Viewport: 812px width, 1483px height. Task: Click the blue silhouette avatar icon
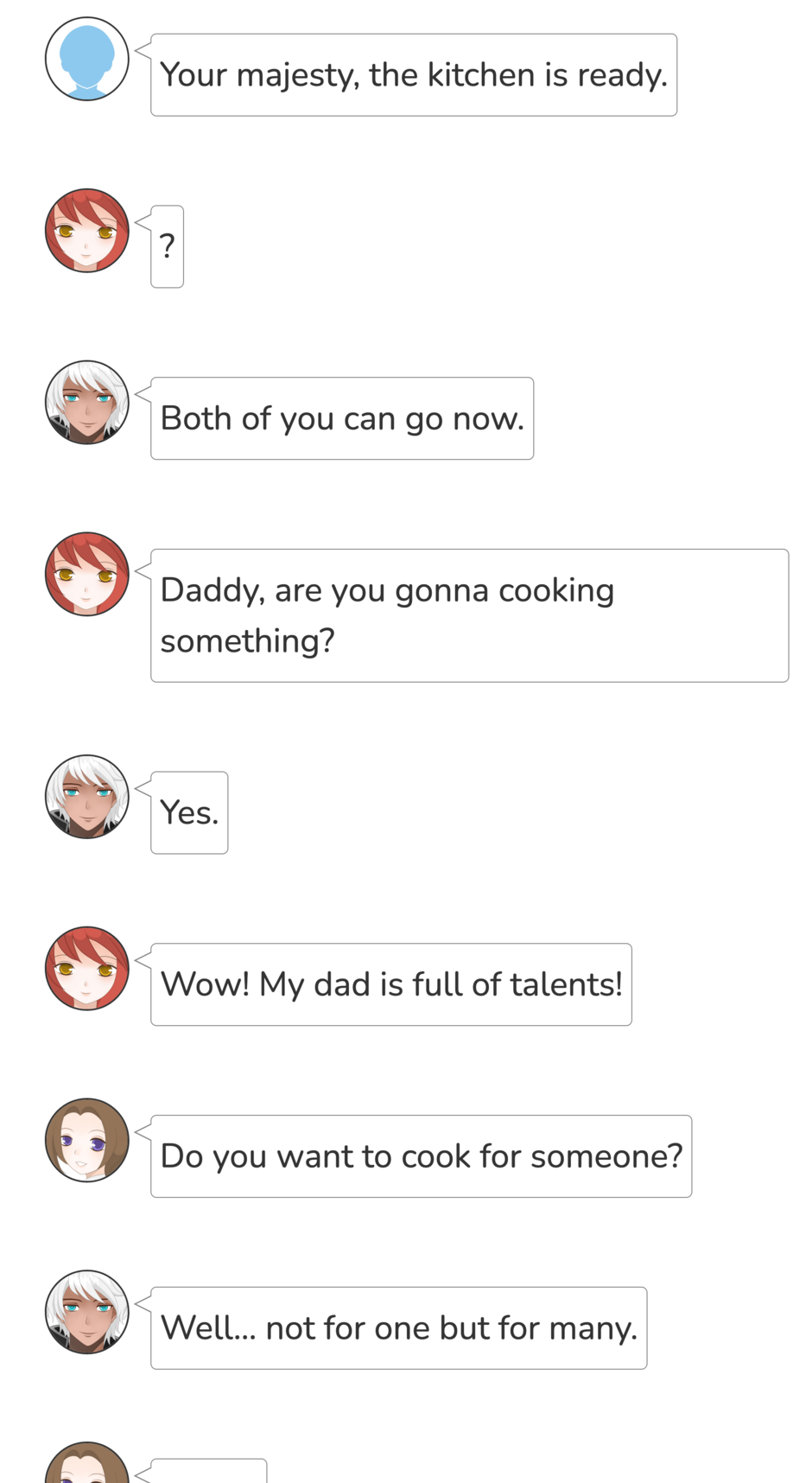point(87,59)
